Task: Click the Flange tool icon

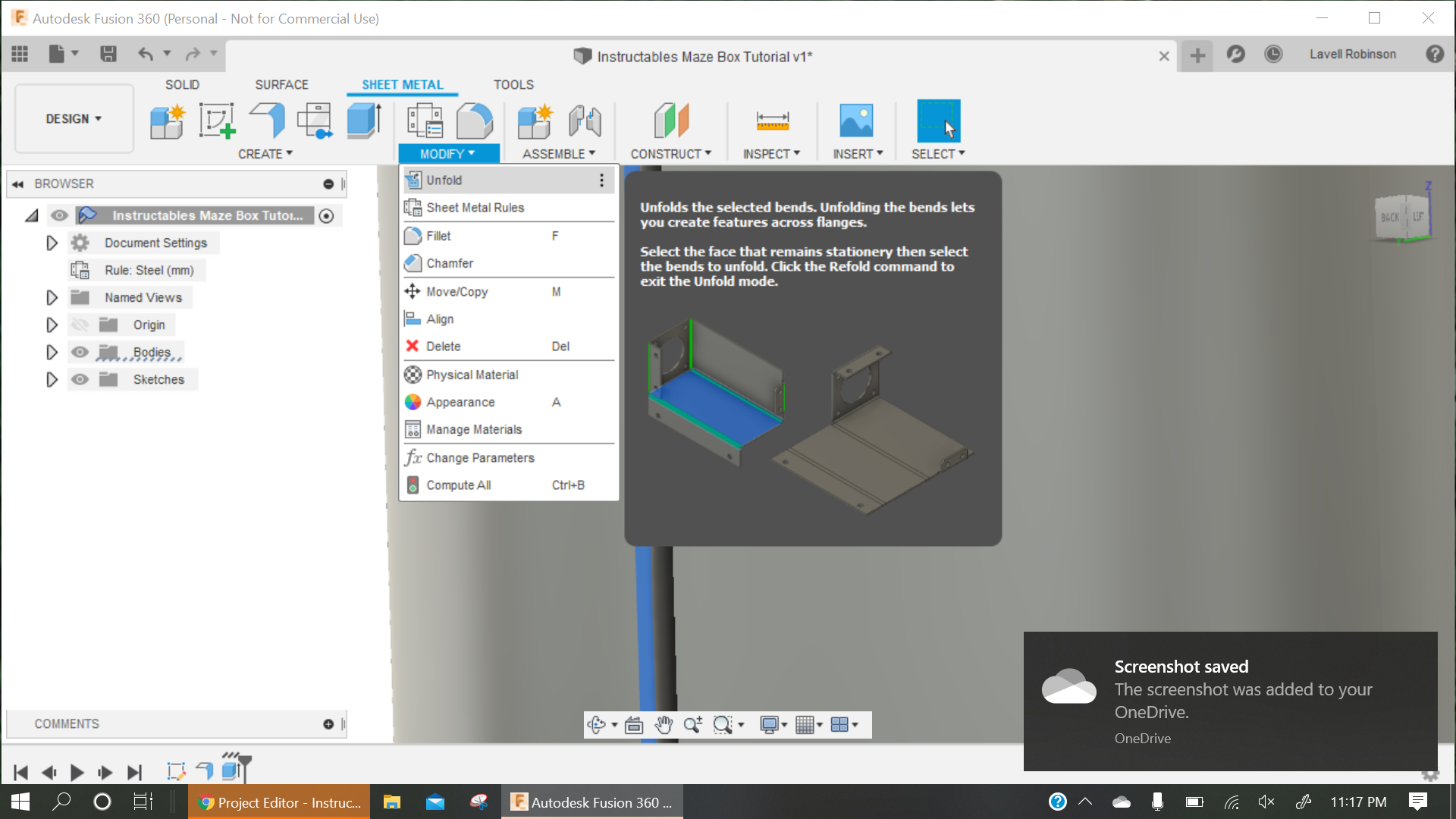Action: [x=267, y=121]
